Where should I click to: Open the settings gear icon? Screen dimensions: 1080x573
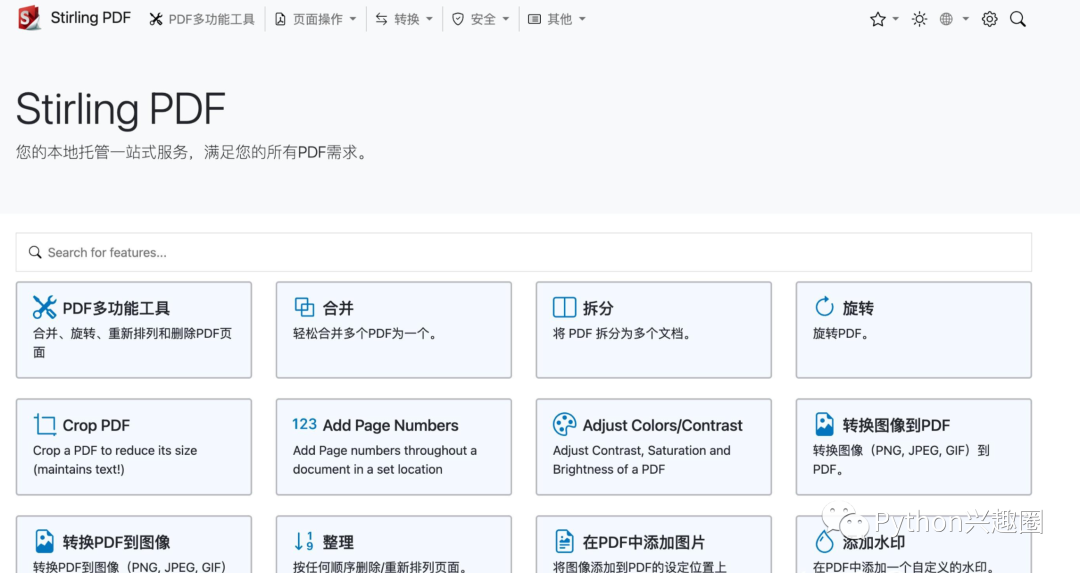(x=990, y=19)
